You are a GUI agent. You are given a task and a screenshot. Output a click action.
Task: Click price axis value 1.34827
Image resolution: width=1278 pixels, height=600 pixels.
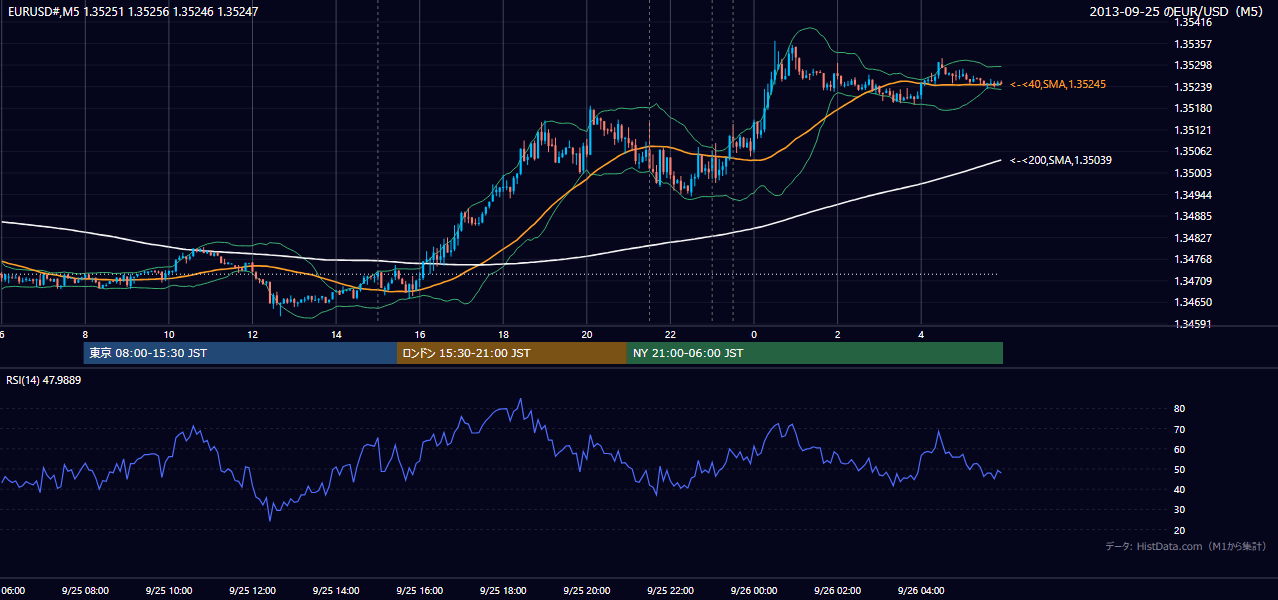pyautogui.click(x=1192, y=238)
